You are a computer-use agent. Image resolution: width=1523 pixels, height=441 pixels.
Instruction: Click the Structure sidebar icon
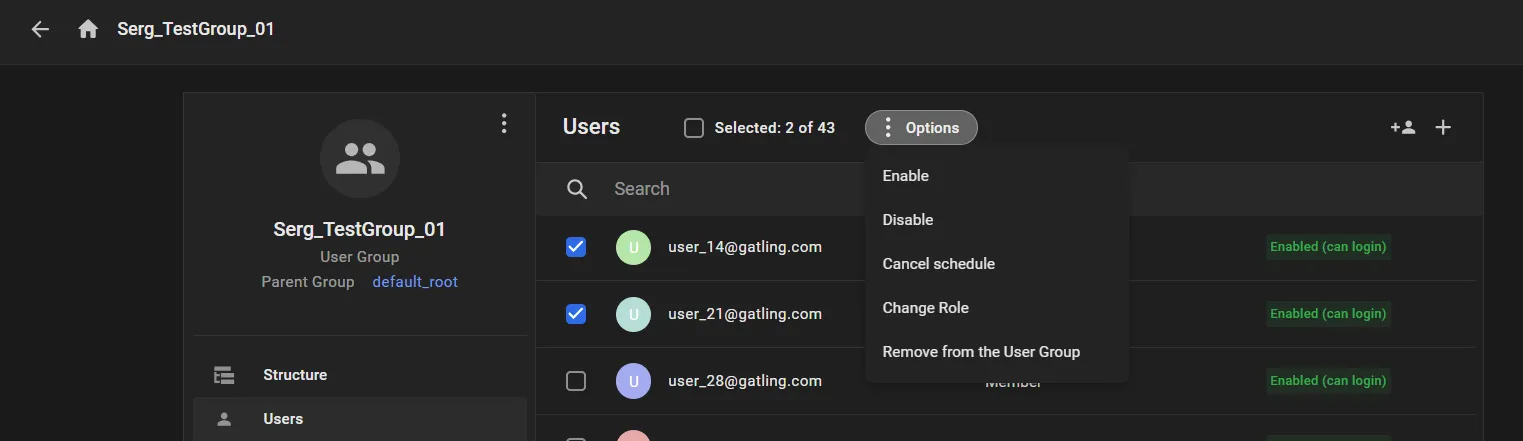pos(224,375)
